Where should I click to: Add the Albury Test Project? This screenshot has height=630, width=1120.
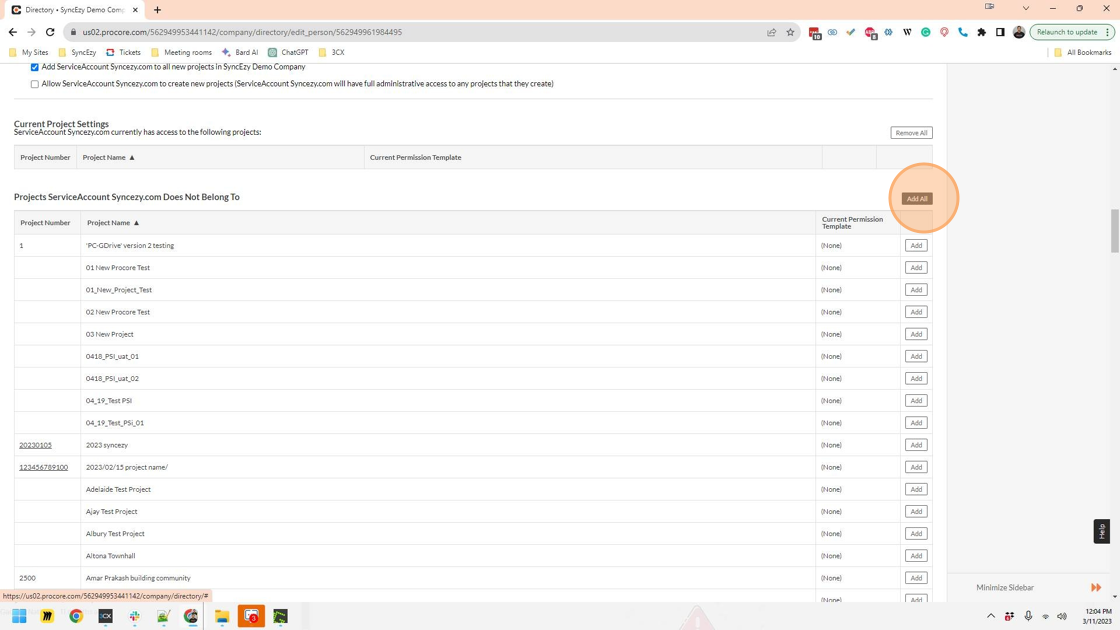pyautogui.click(x=916, y=533)
